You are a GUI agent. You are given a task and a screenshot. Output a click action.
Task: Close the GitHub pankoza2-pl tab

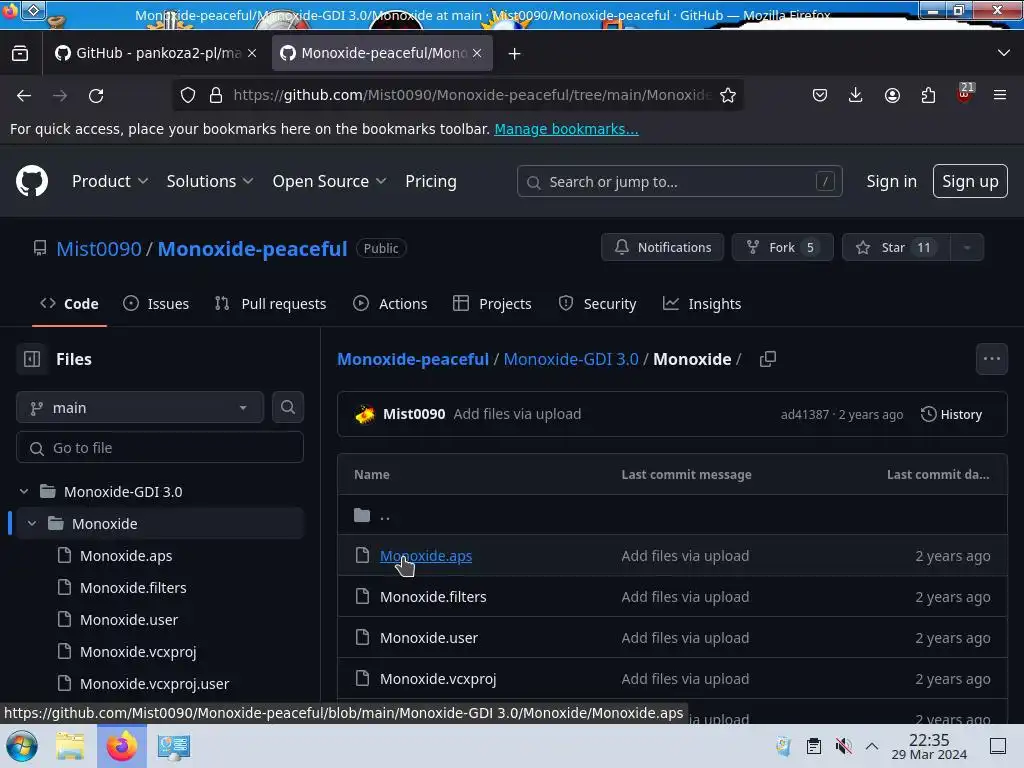click(x=252, y=53)
